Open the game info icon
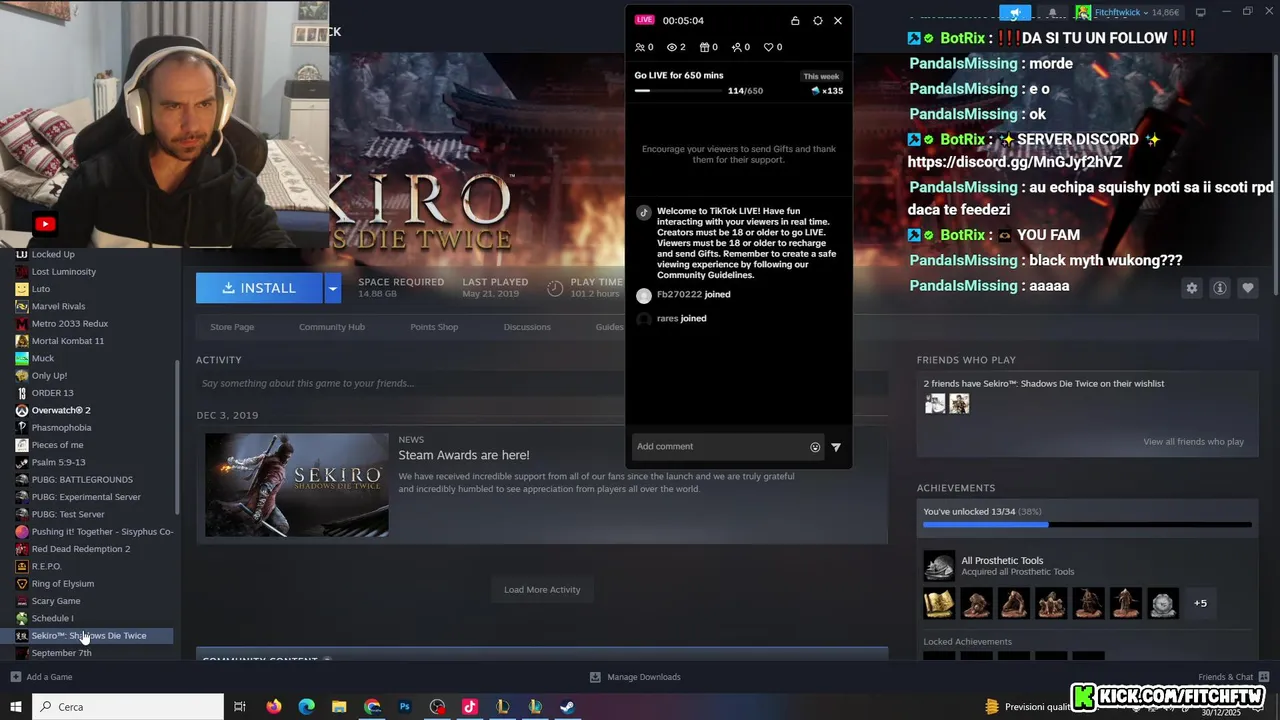 tap(1219, 288)
